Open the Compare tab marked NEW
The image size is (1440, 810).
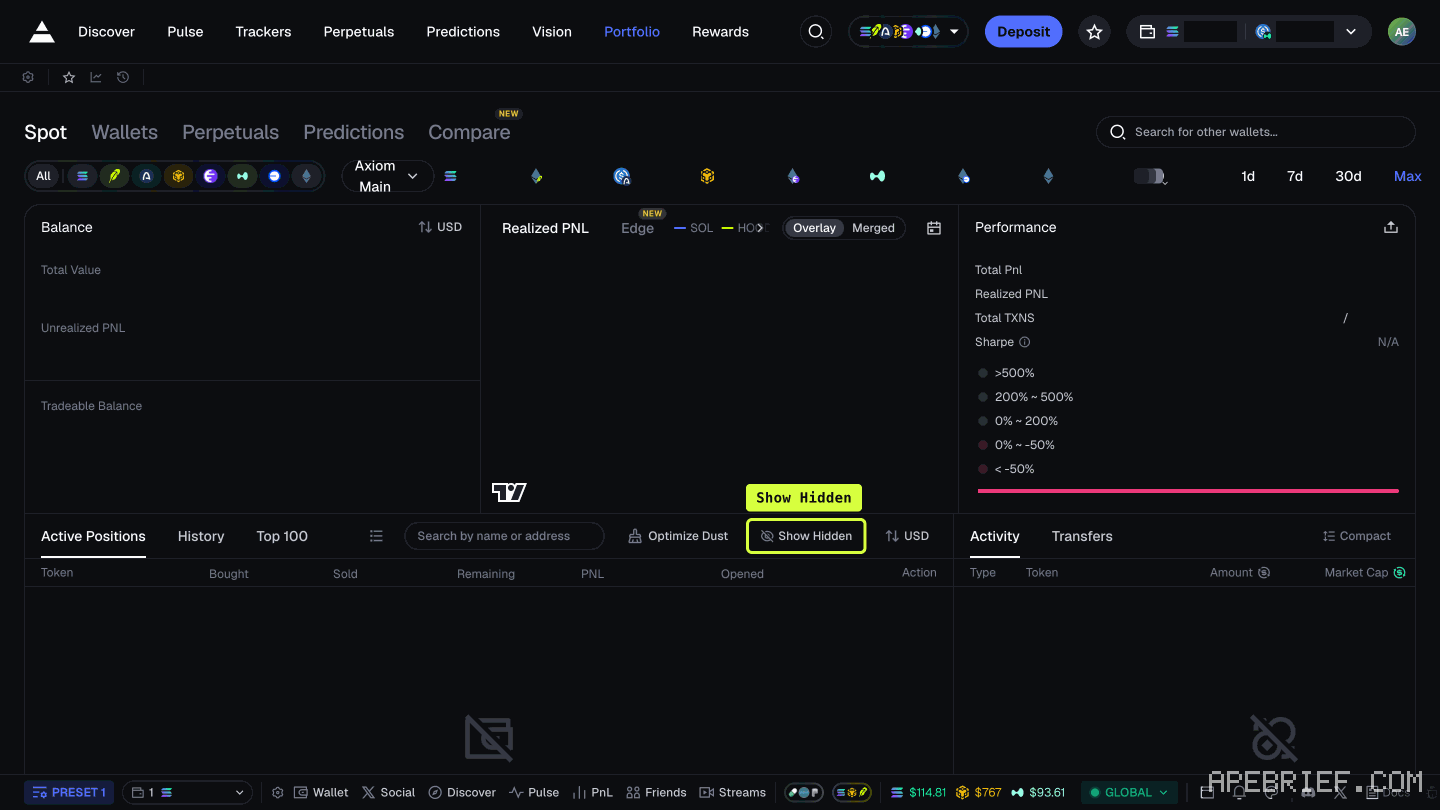point(469,132)
